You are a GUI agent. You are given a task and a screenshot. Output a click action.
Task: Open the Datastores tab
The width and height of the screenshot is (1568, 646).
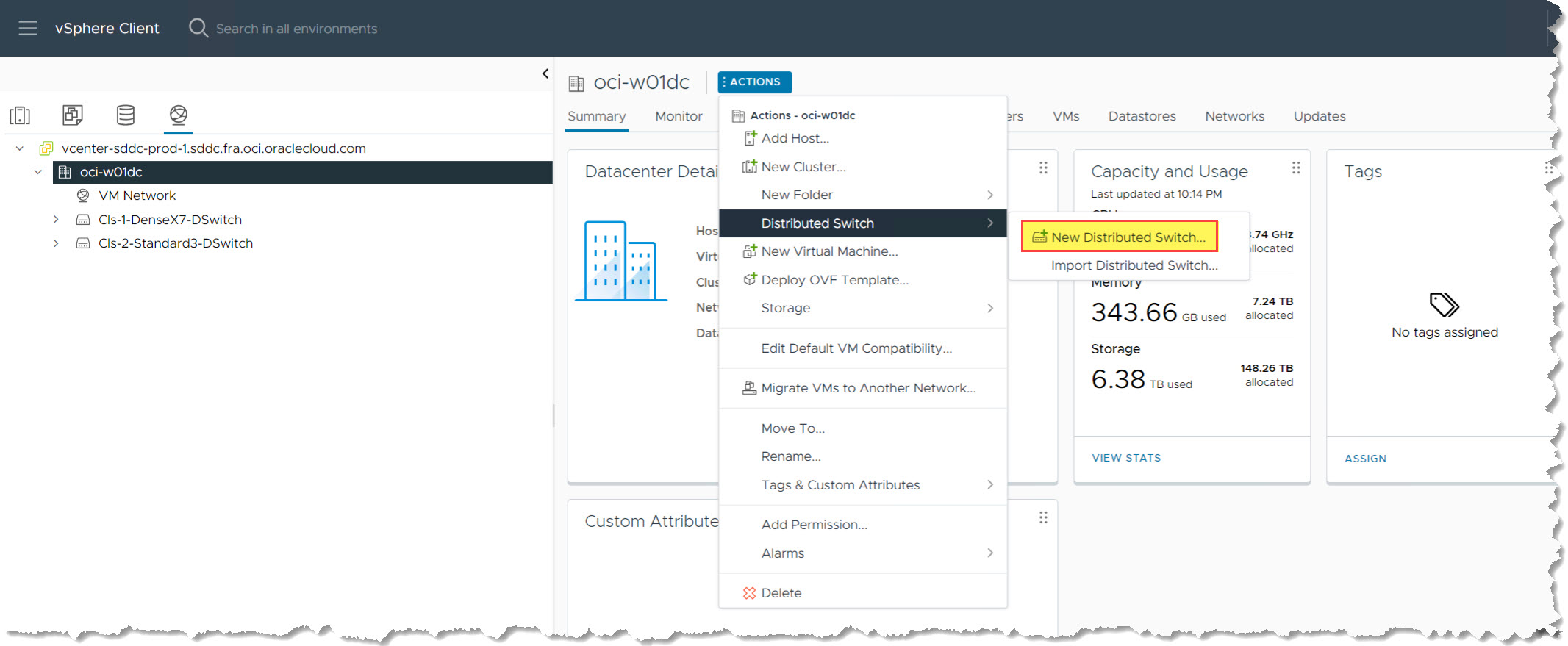click(1142, 116)
